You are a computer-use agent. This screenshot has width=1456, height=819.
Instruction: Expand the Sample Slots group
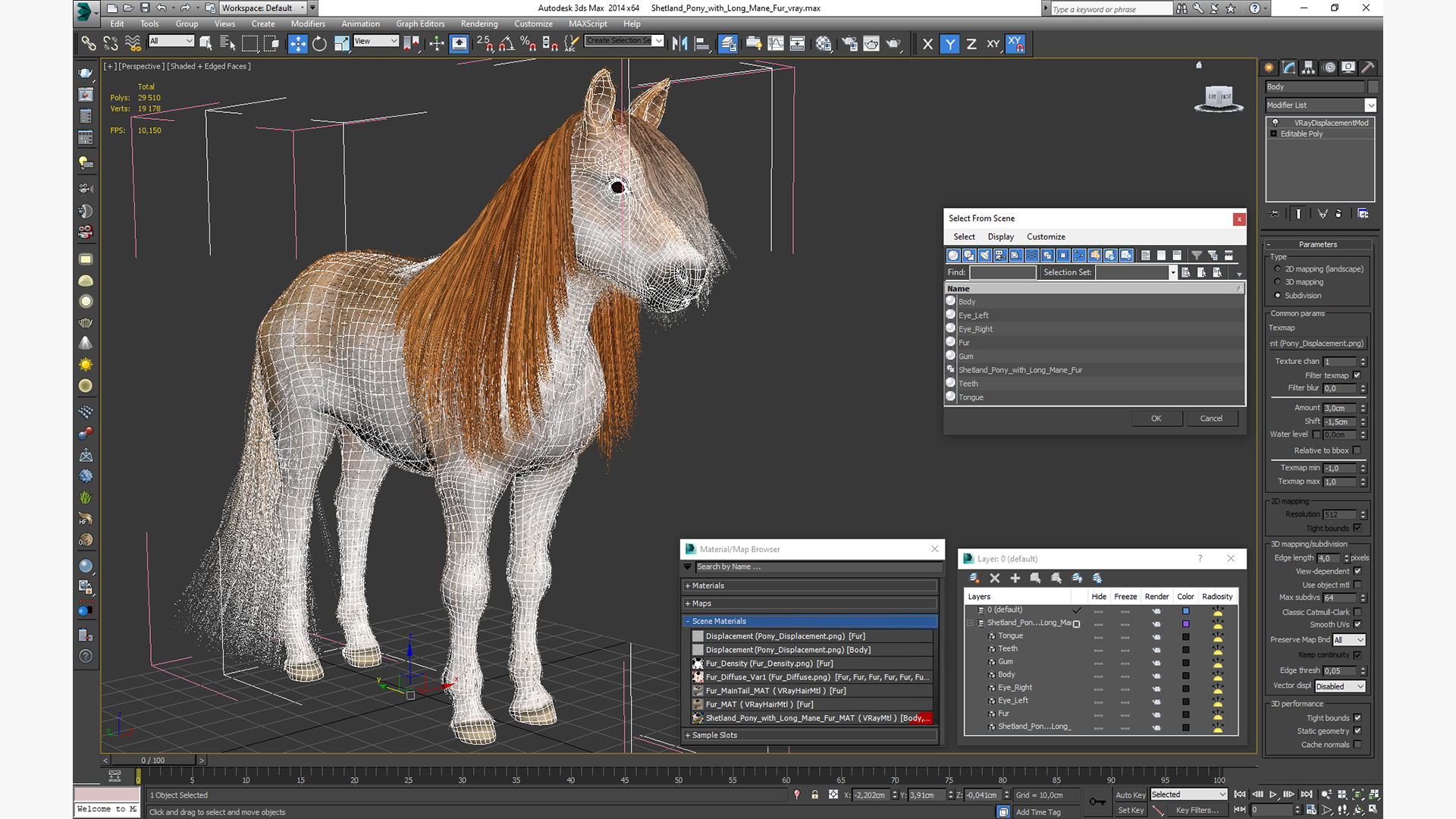tap(811, 735)
